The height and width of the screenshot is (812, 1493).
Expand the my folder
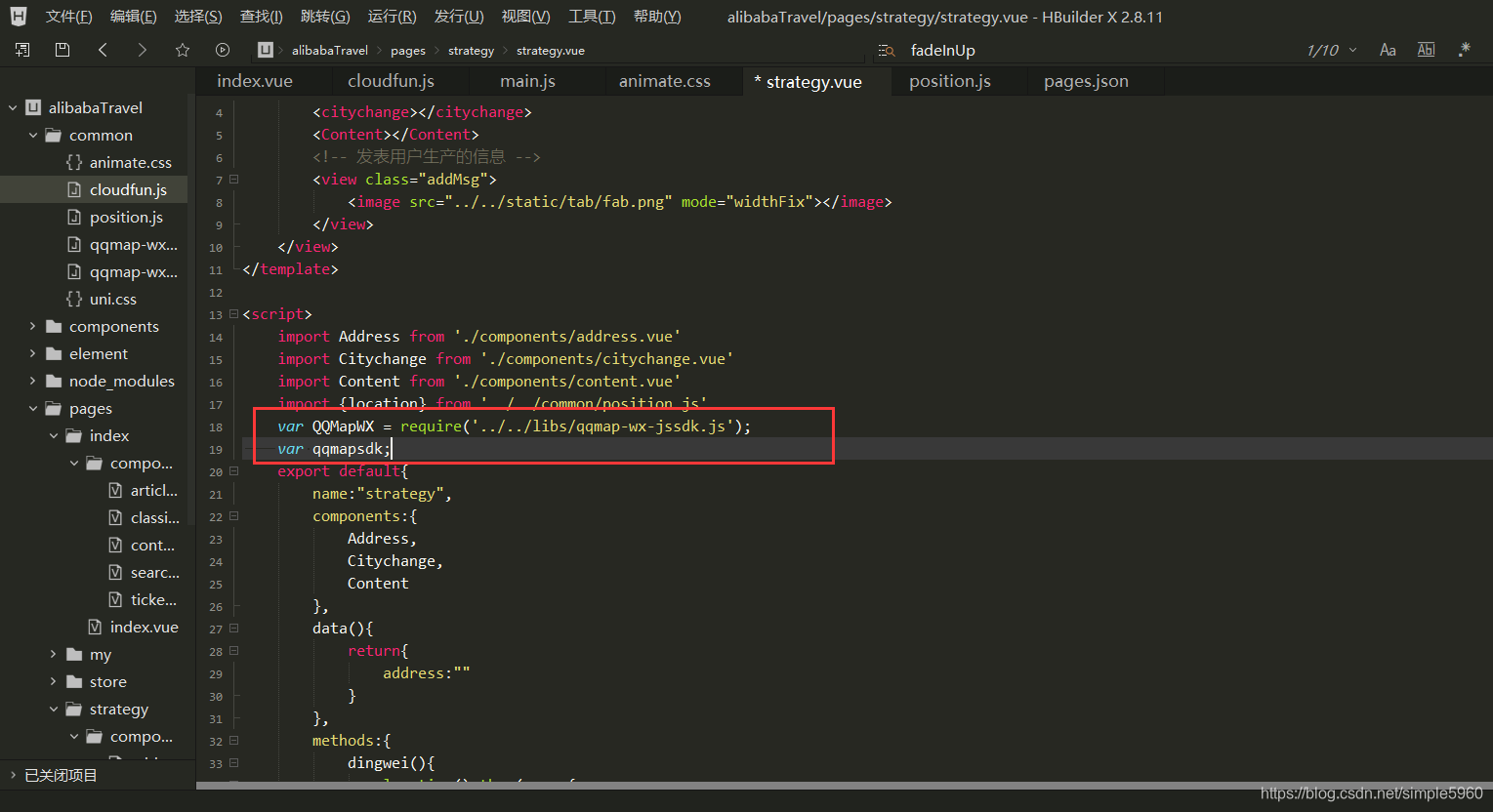(54, 654)
